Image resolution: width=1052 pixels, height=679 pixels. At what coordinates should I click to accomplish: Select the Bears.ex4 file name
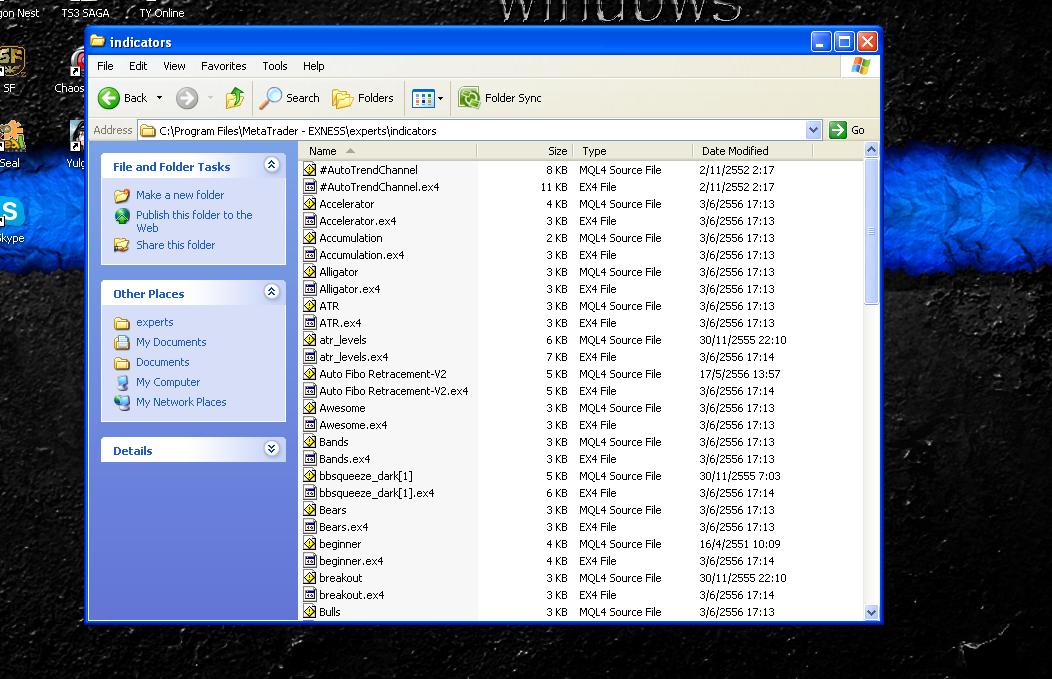pyautogui.click(x=344, y=527)
